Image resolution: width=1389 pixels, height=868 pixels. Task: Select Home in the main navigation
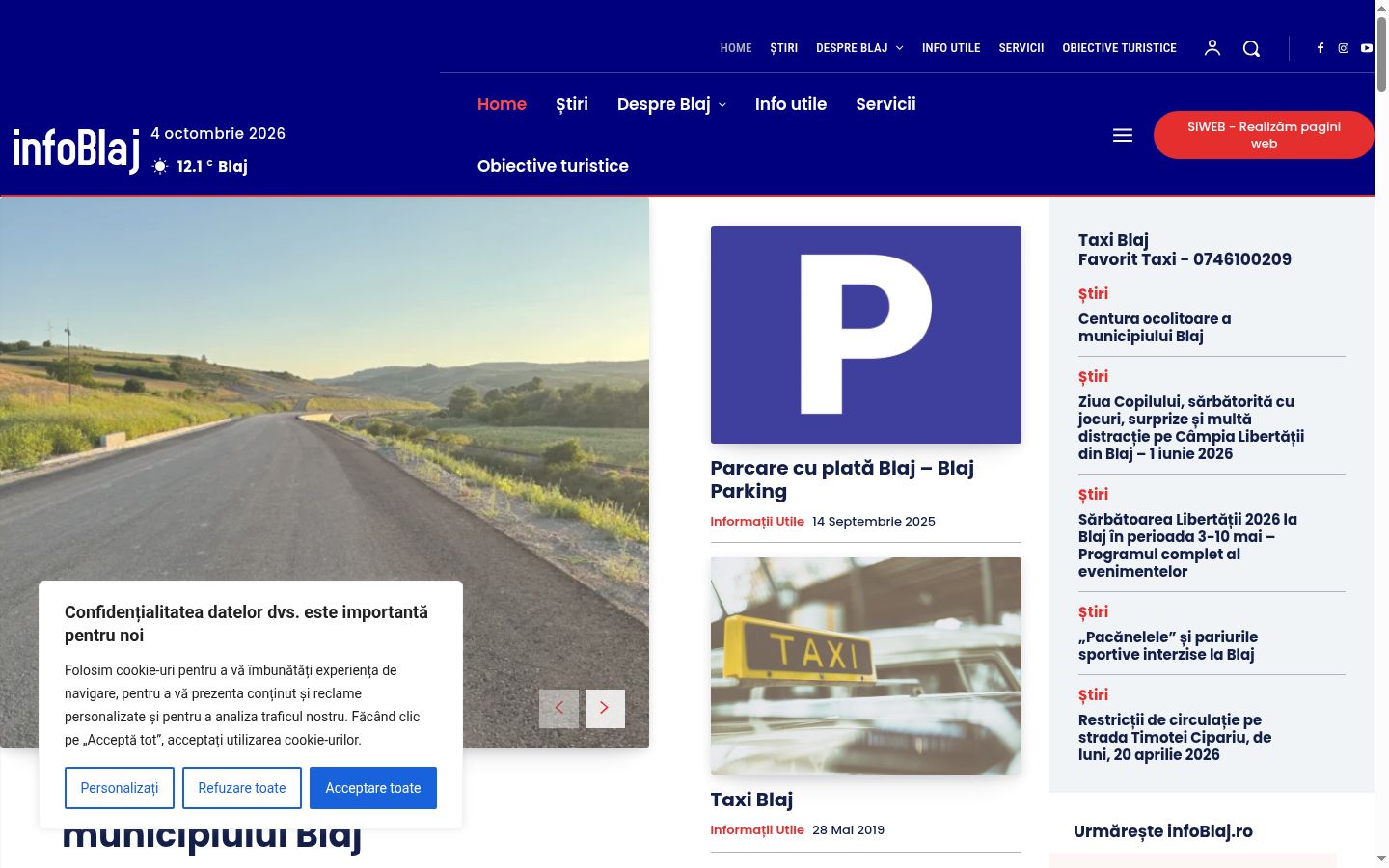[502, 104]
